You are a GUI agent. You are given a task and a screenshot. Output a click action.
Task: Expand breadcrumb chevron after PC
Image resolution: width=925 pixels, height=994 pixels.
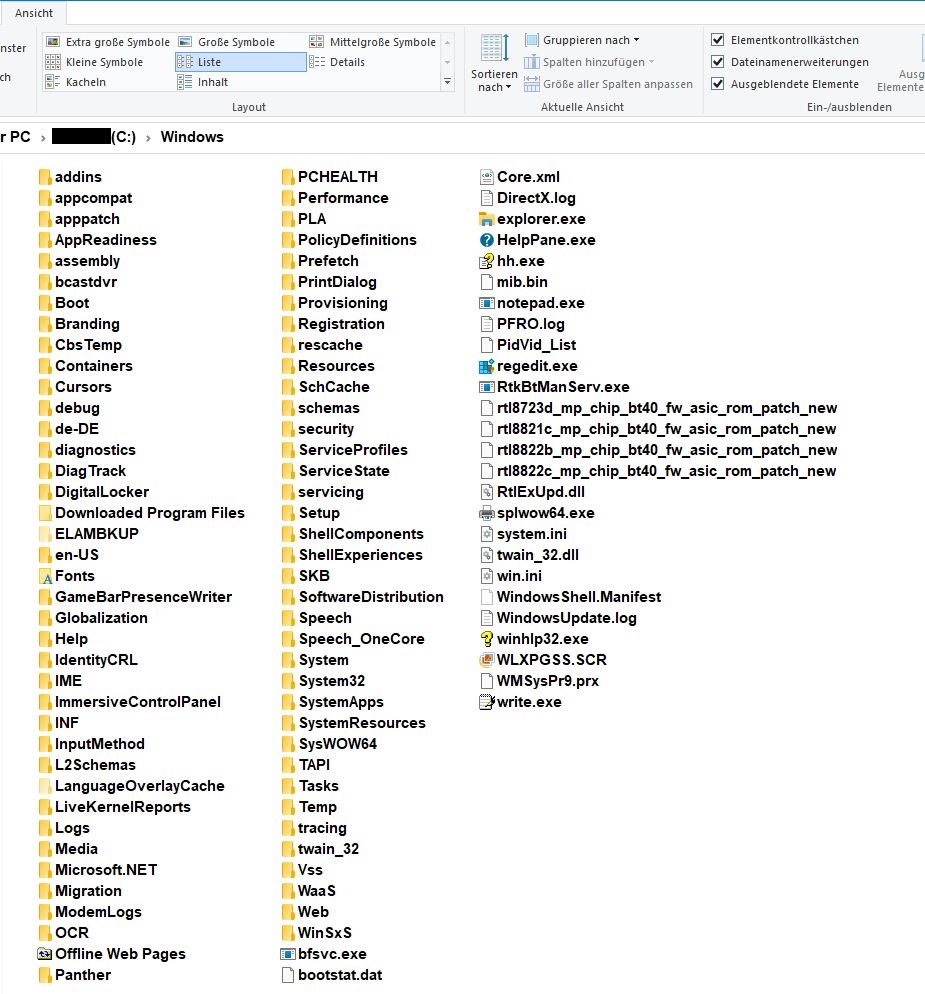click(43, 138)
